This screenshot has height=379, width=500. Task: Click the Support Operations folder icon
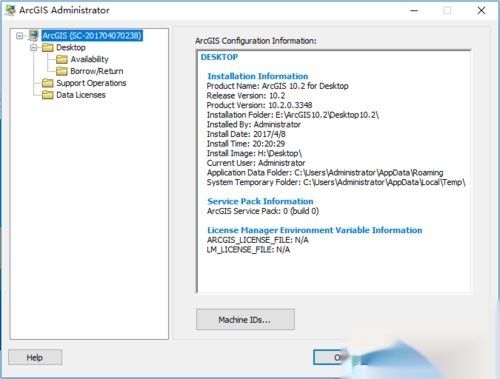tap(48, 83)
